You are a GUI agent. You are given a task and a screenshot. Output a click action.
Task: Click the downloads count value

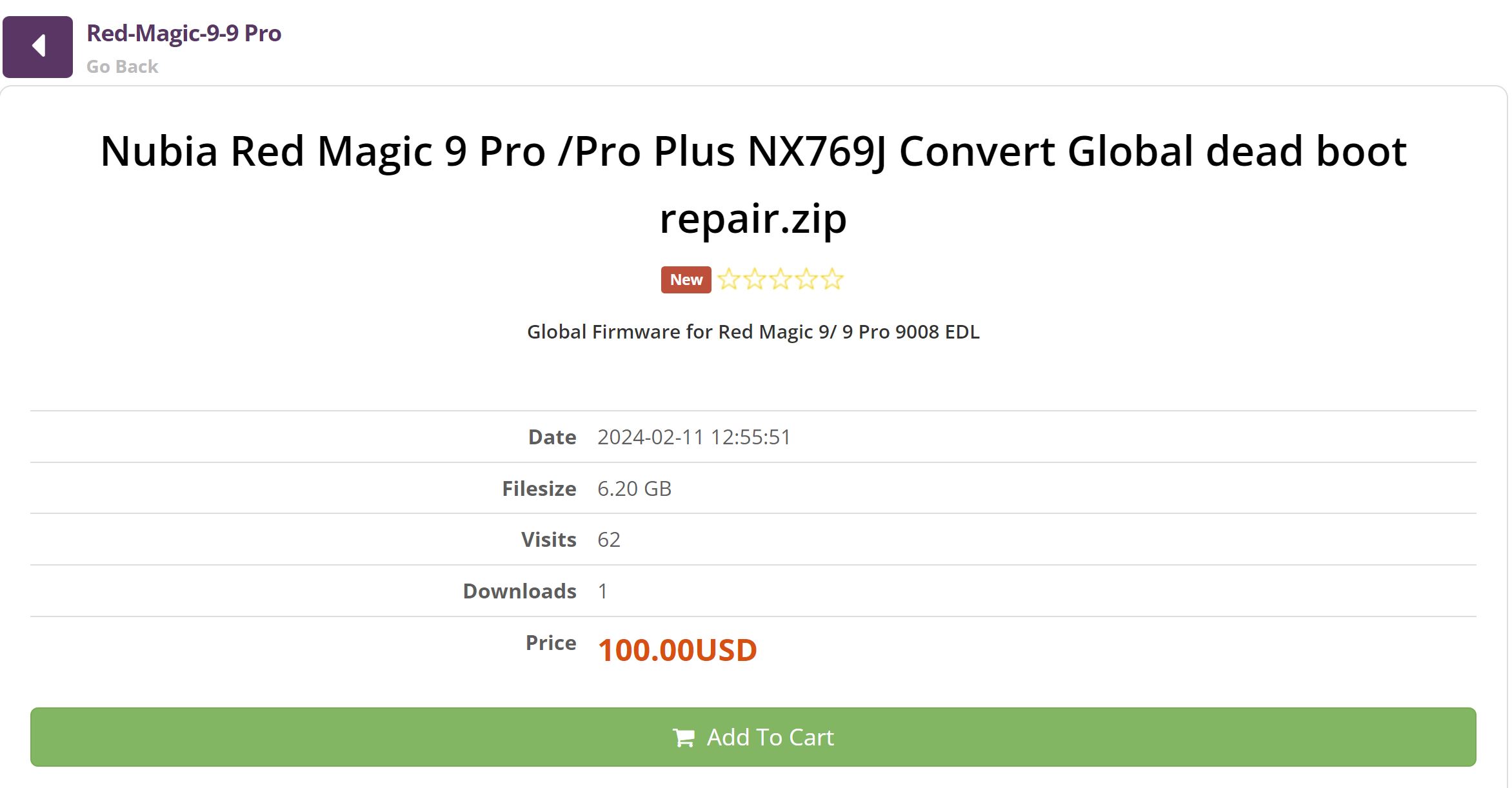(x=603, y=591)
